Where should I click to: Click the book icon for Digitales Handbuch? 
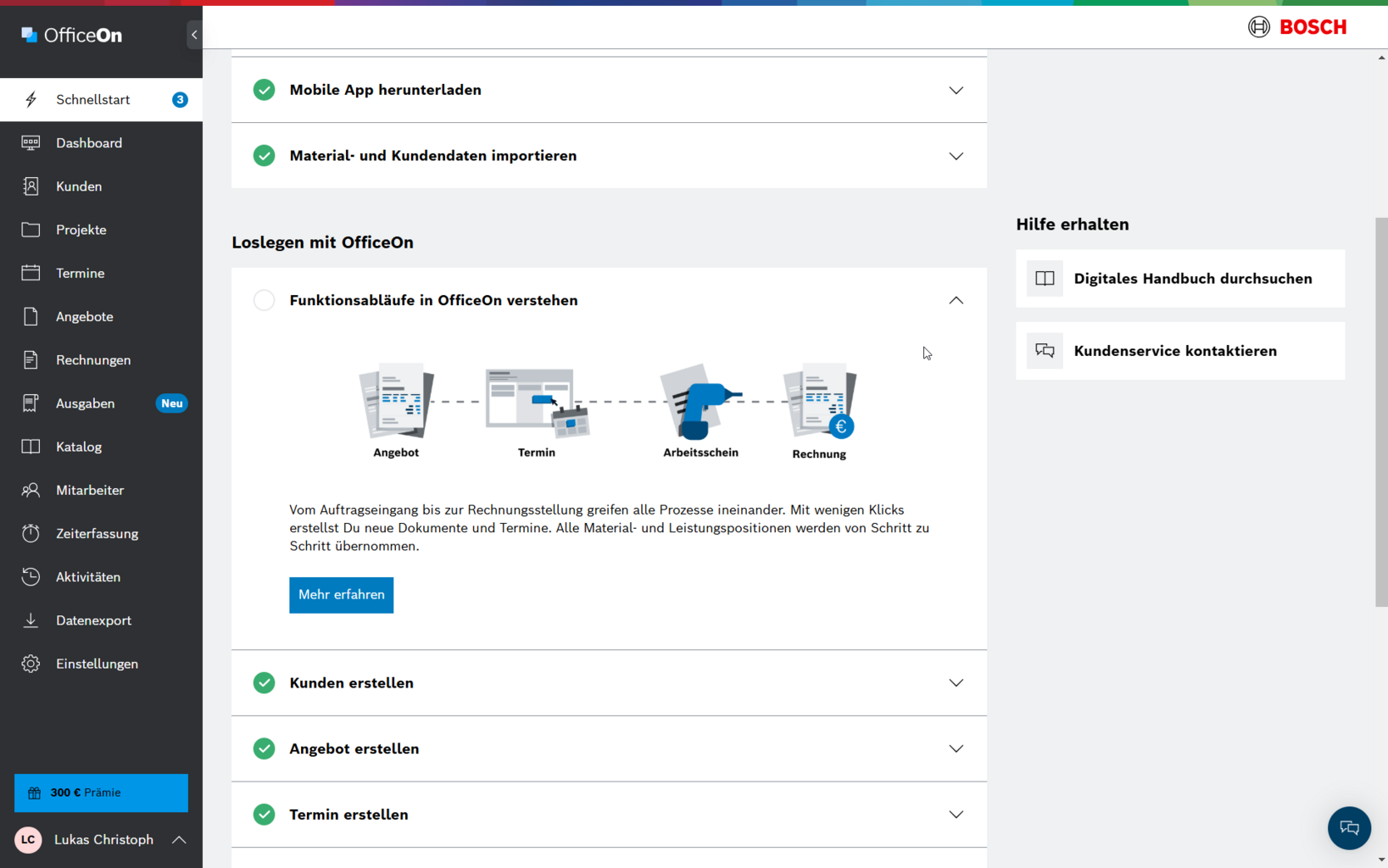pos(1045,279)
